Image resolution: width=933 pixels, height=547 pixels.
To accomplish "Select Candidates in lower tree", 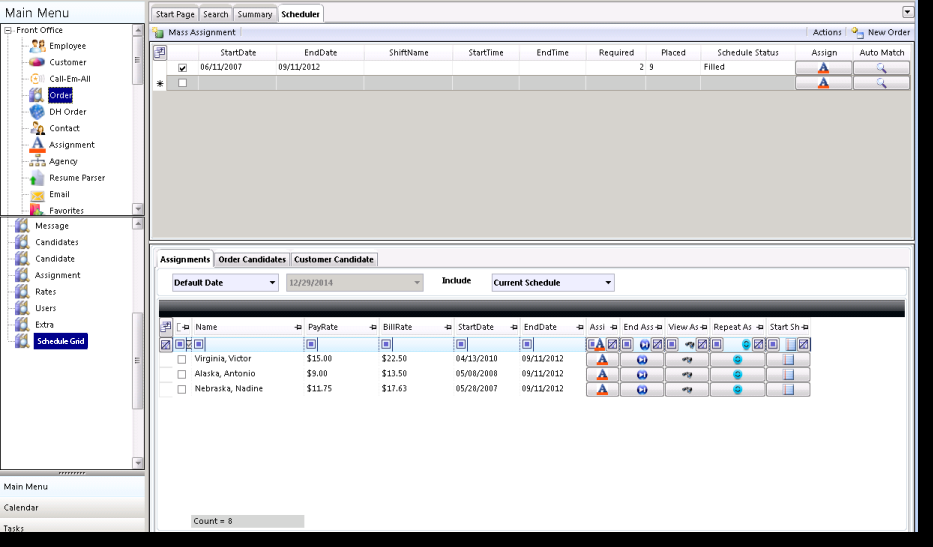I will [57, 242].
